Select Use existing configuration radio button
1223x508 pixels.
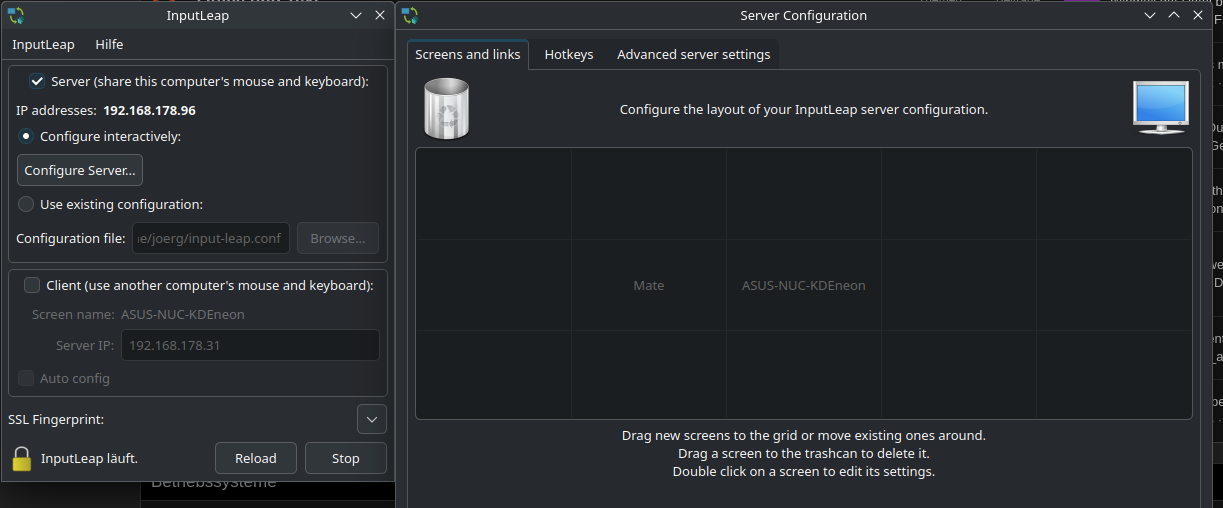(26, 204)
